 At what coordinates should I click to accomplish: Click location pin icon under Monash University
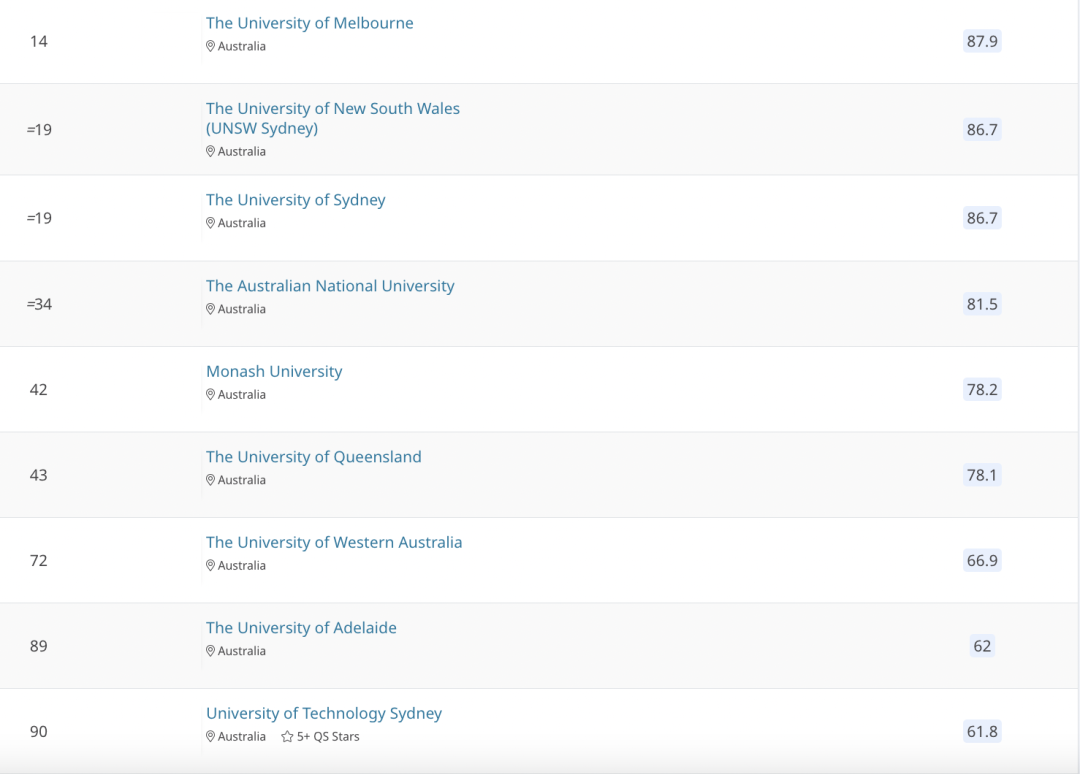pos(210,395)
